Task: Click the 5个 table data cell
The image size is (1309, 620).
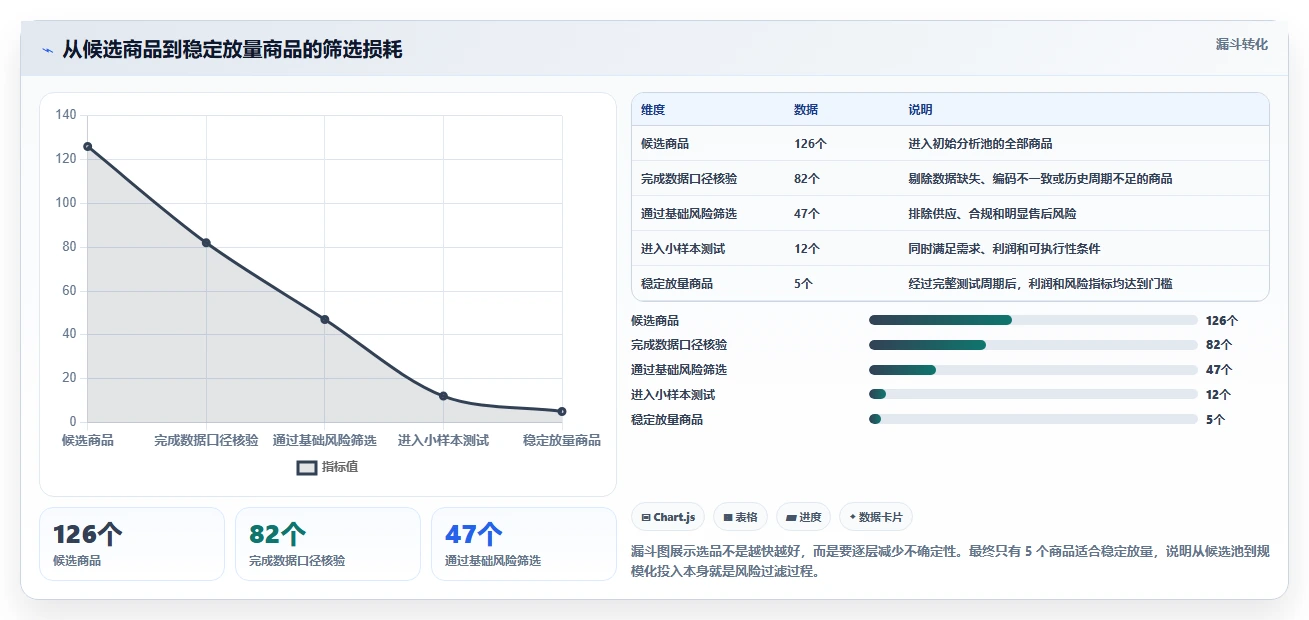Action: coord(803,283)
